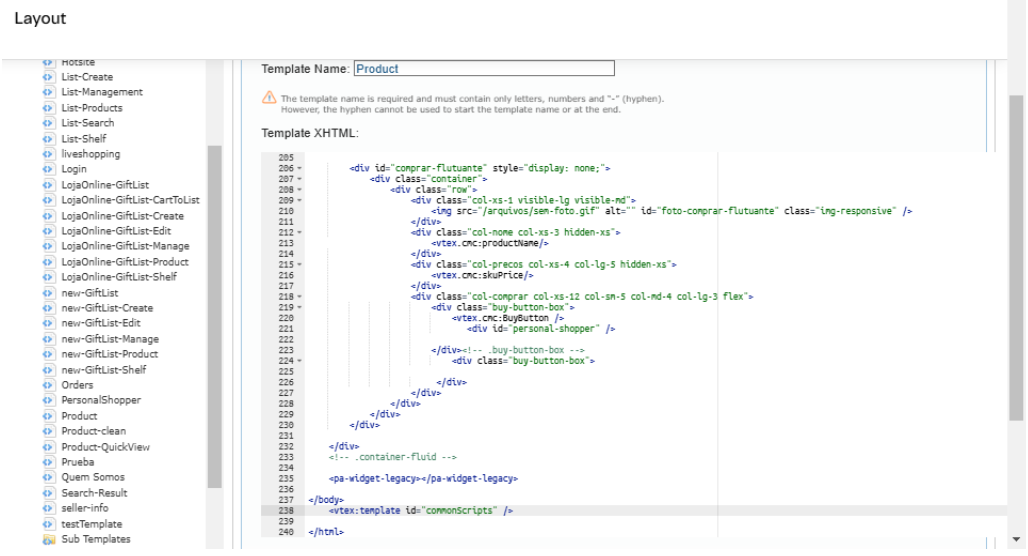Click the template icon beside Product-QuickView

49,447
